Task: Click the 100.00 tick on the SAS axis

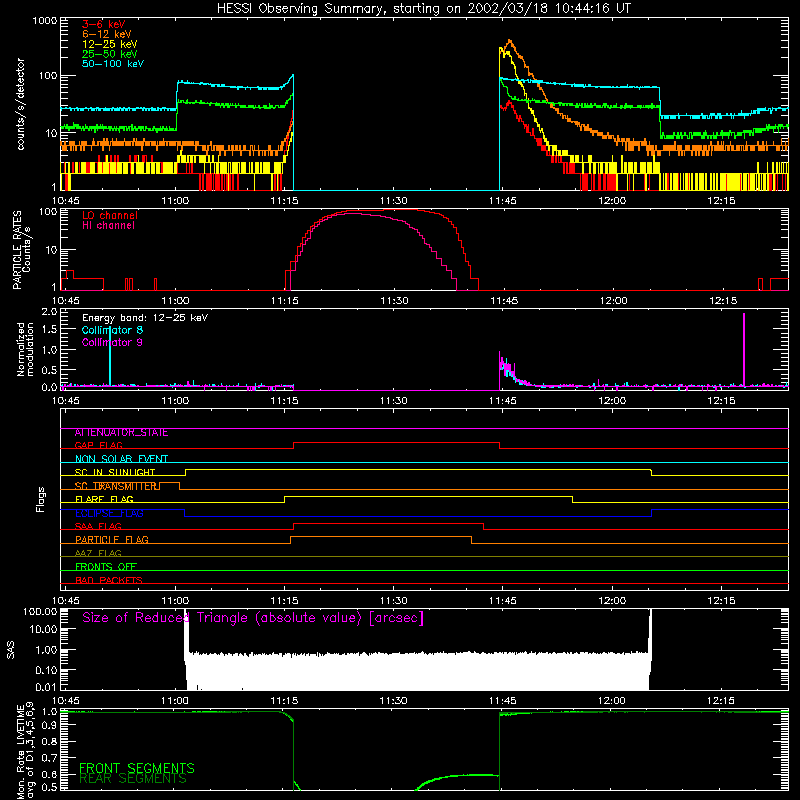Action: [x=40, y=611]
